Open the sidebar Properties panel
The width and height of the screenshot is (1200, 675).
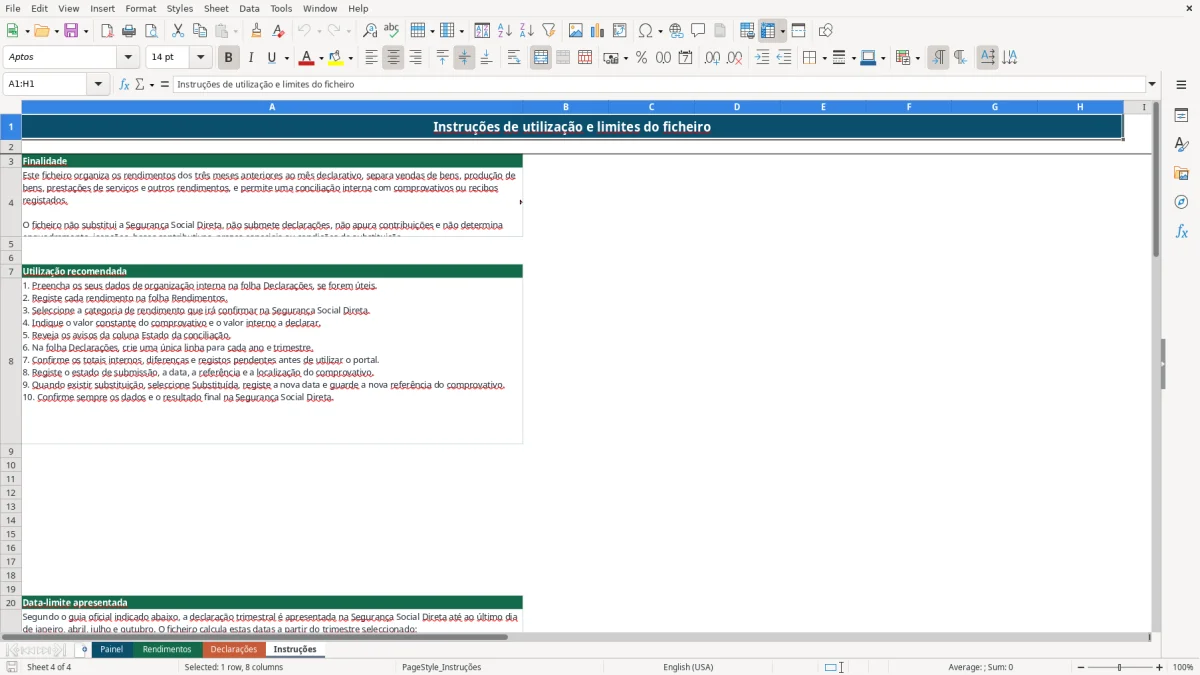(1181, 116)
